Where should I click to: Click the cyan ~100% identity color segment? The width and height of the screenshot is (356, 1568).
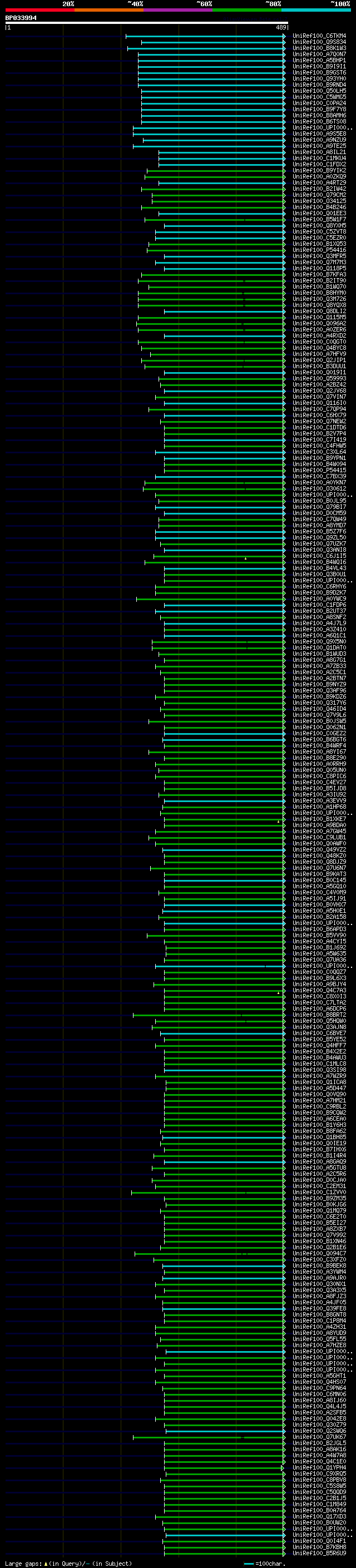(x=316, y=10)
